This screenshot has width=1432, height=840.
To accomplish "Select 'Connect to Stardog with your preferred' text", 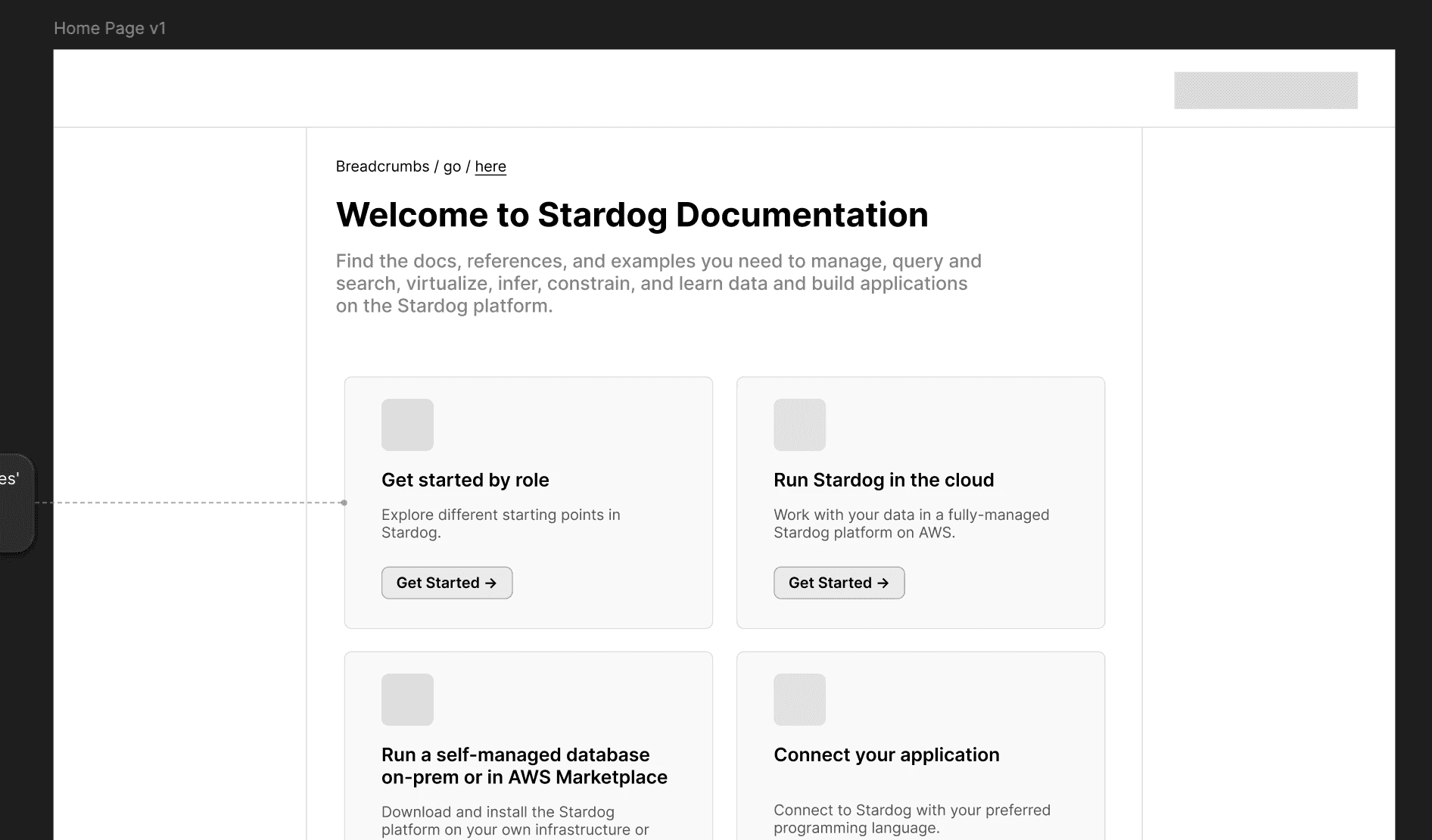I will coord(912,819).
